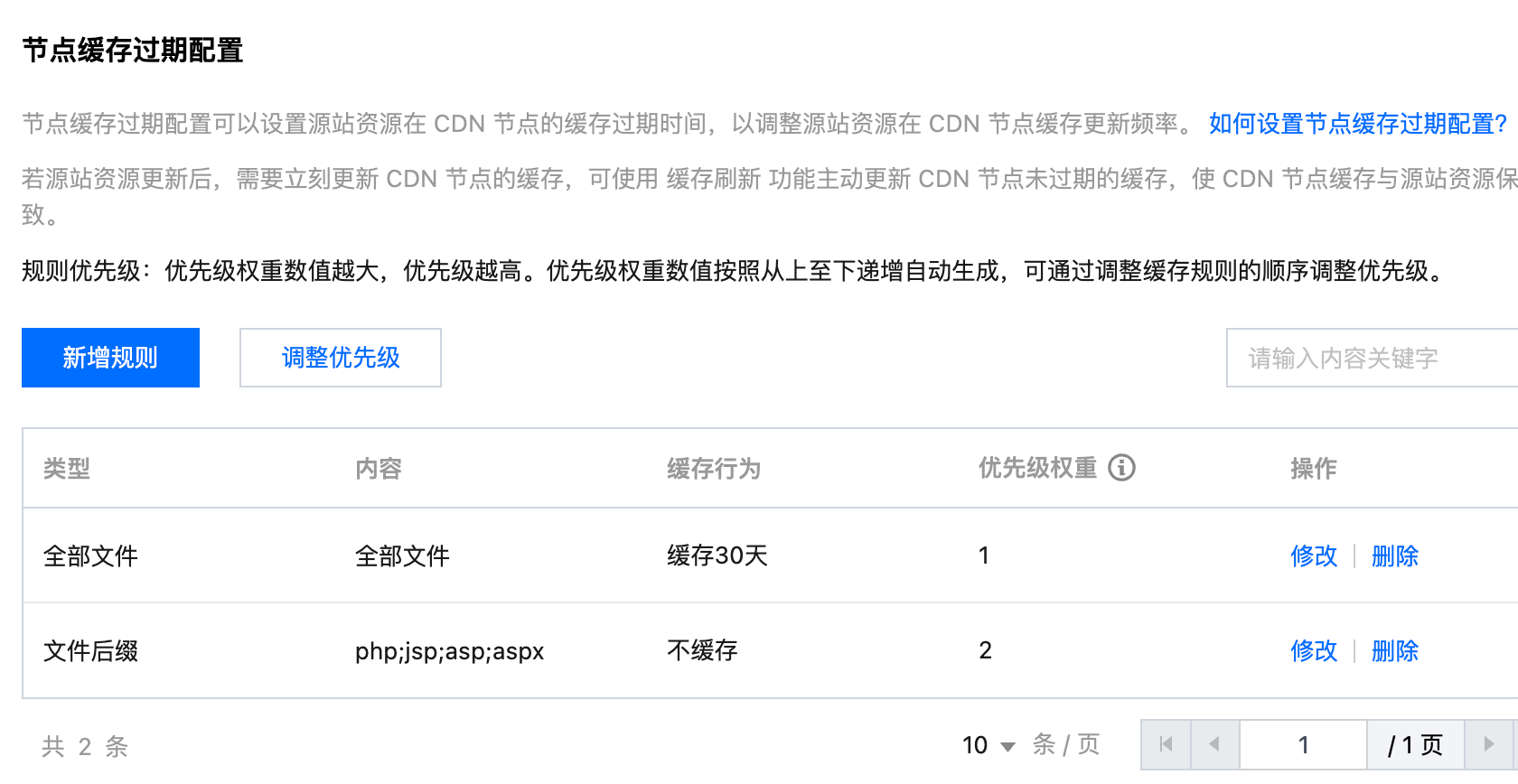Click 修改 for the 文件后缀 rule
The height and width of the screenshot is (784, 1518).
(x=1314, y=650)
